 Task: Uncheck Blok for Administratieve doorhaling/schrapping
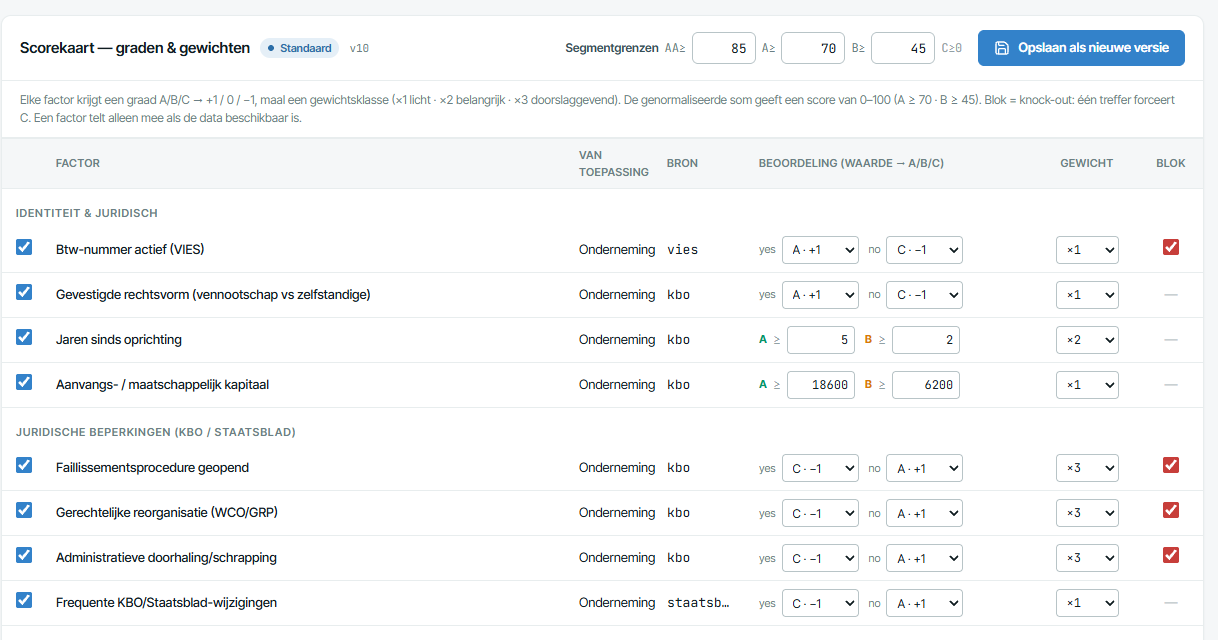point(1171,555)
